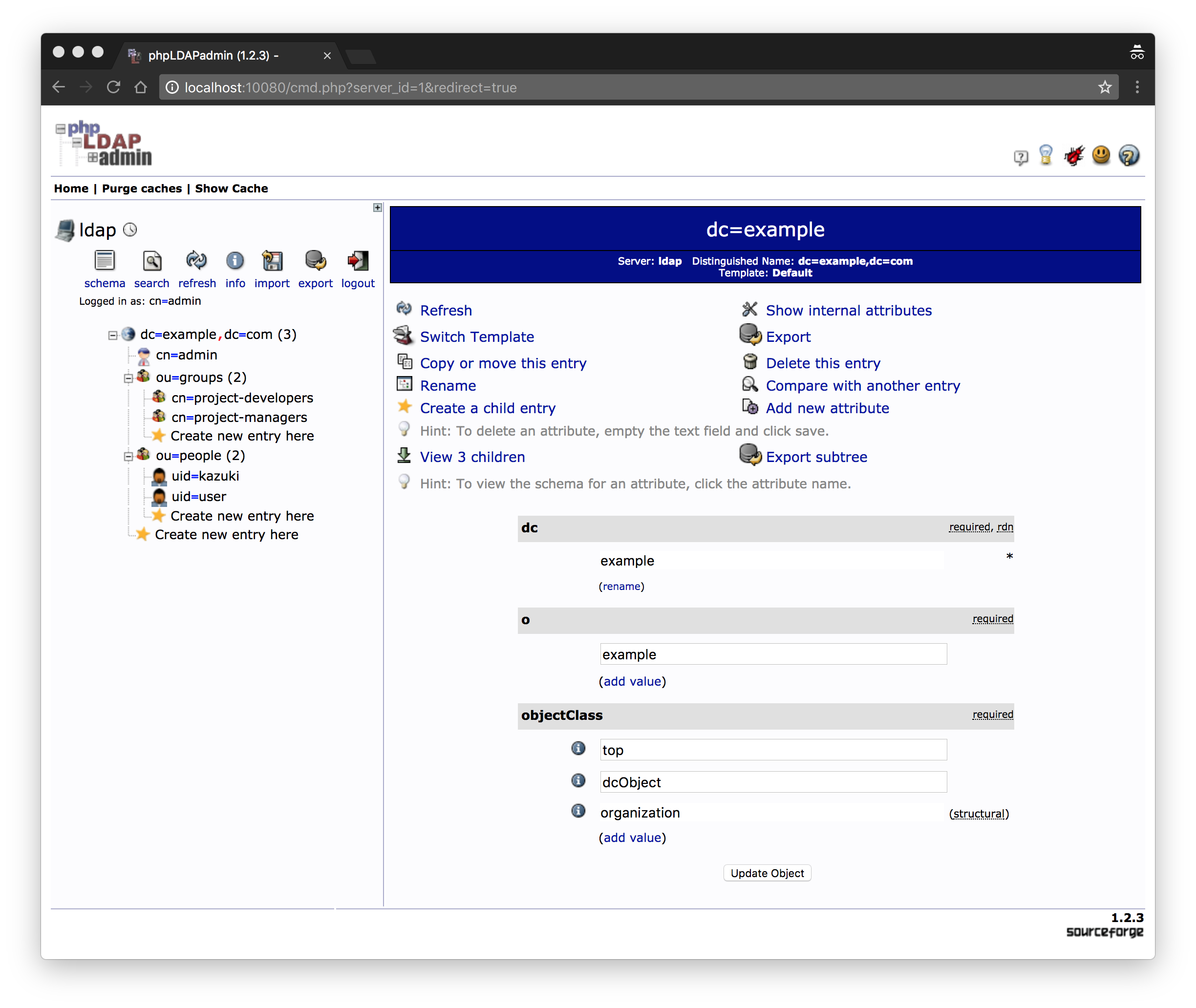Viewport: 1196px width, 1008px height.
Task: Select uid=kazuki in the tree
Action: [x=205, y=477]
